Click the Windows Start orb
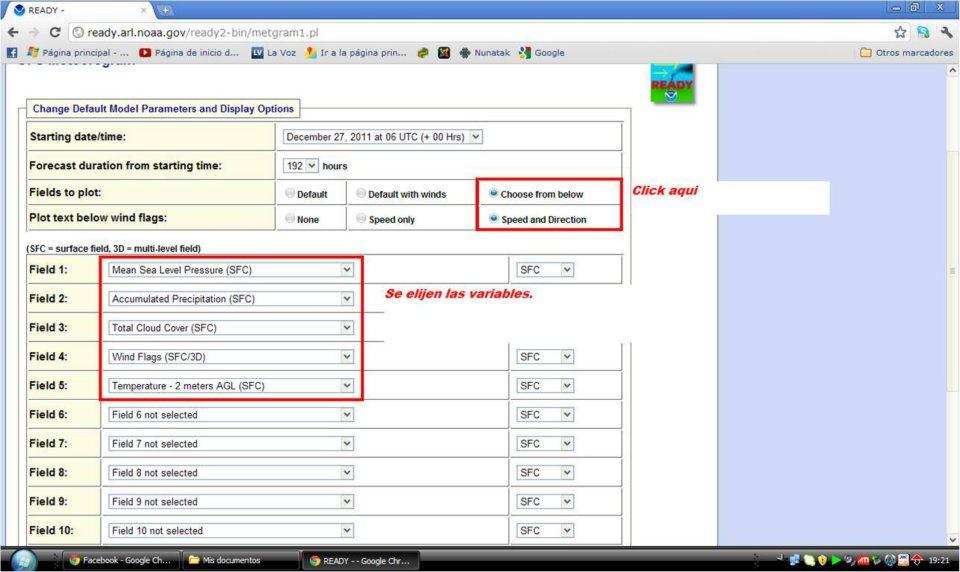This screenshot has width=960, height=572. click(22, 560)
